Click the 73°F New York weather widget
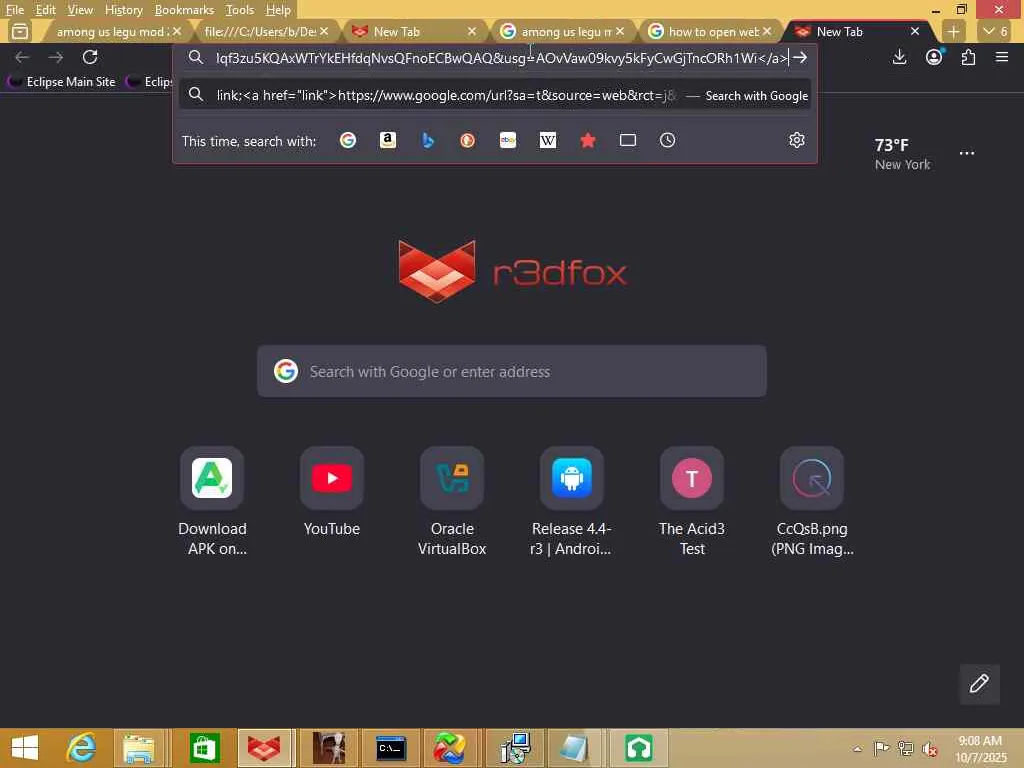Screen dimensions: 1024x768 (x=903, y=154)
